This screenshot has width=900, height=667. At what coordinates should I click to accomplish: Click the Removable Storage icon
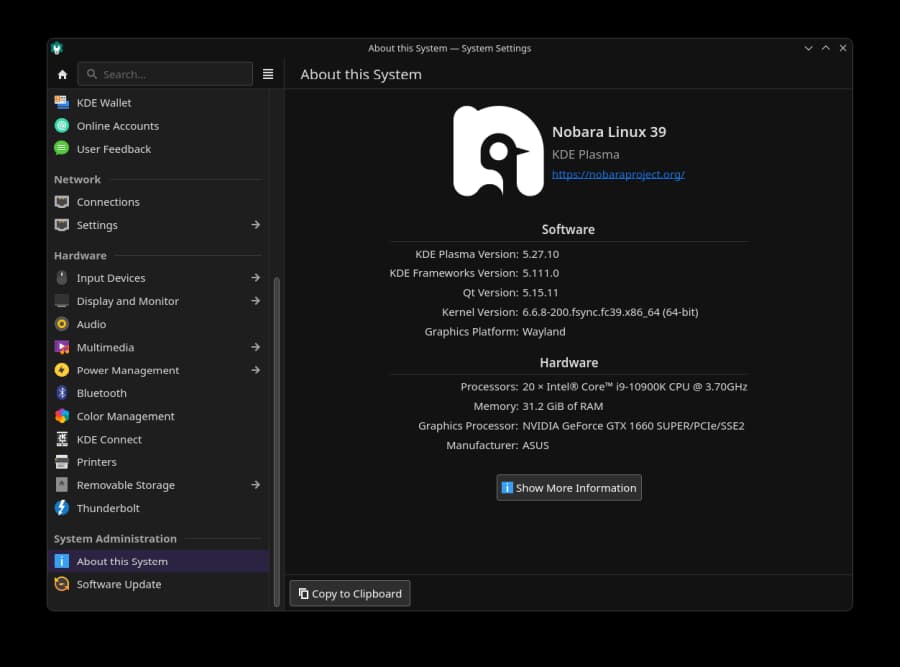click(62, 485)
